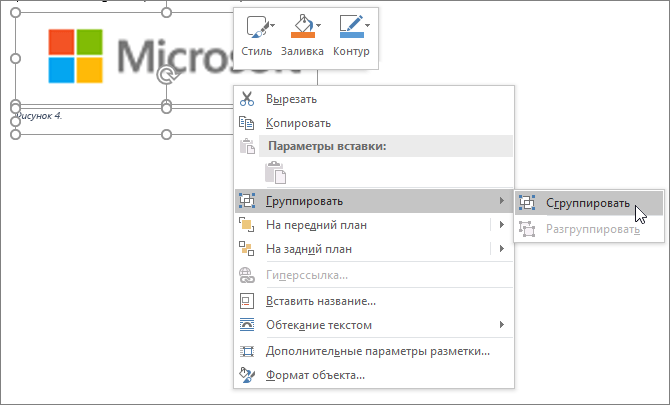670x405 pixels.
Task: Expand the Заливка dropdown arrow
Action: pos(318,26)
